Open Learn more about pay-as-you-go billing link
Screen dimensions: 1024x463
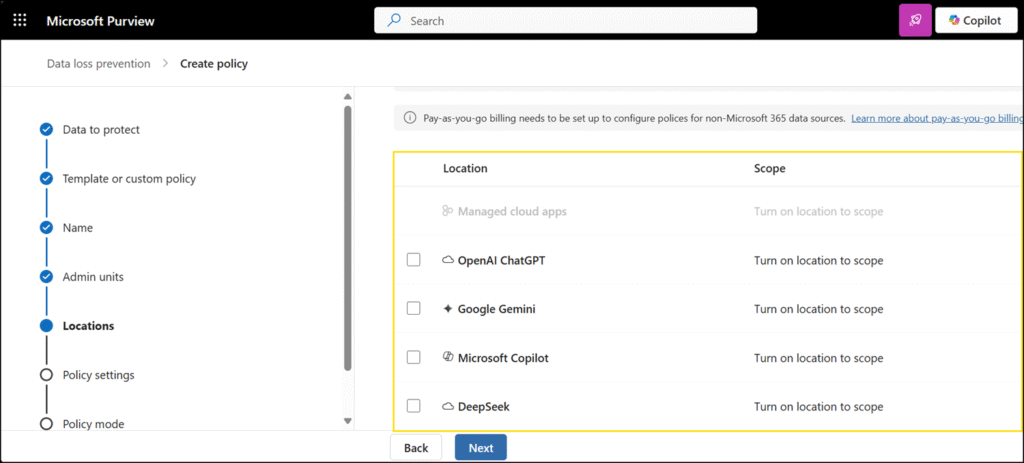(936, 118)
